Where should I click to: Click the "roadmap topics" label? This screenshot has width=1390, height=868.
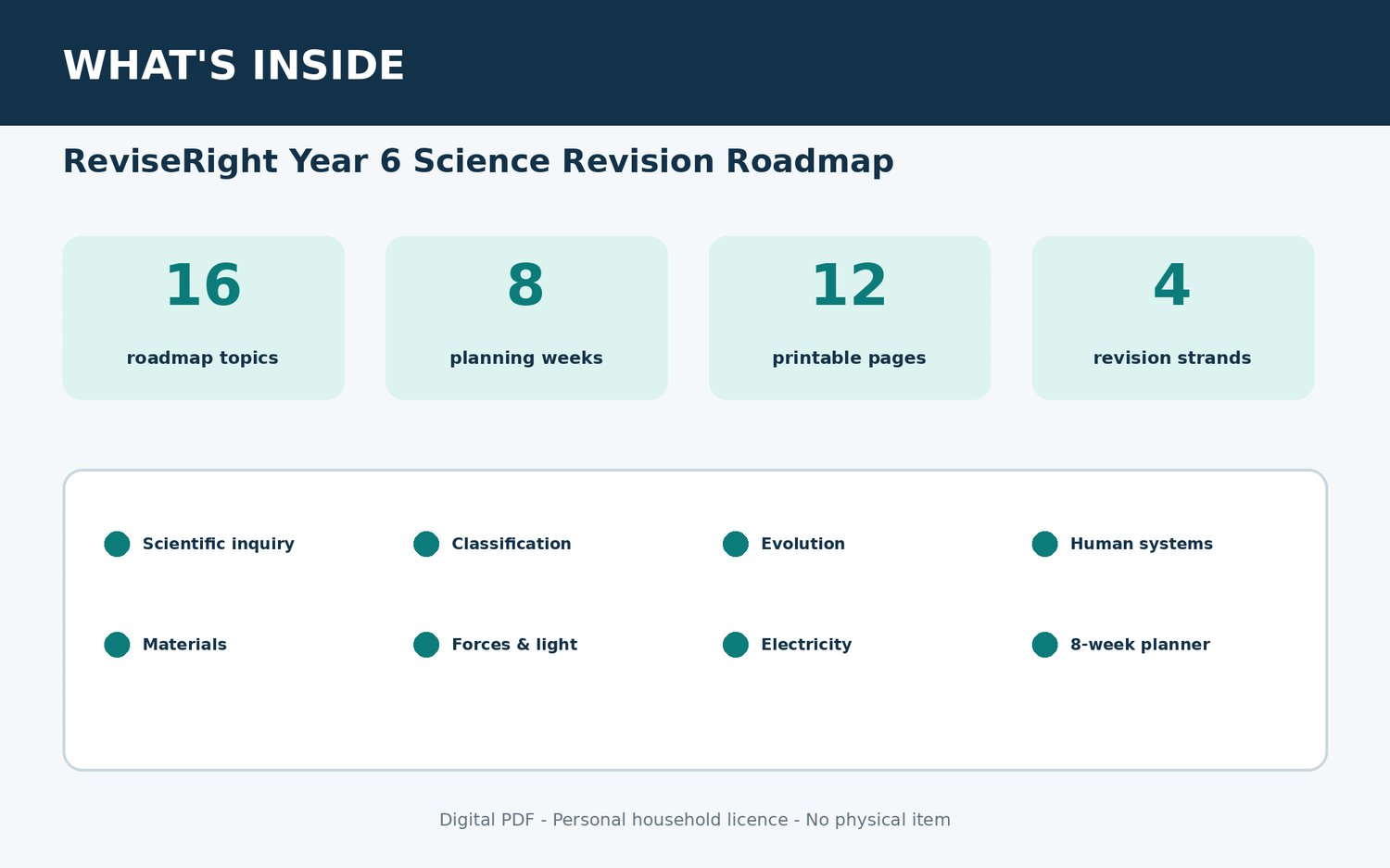203,359
